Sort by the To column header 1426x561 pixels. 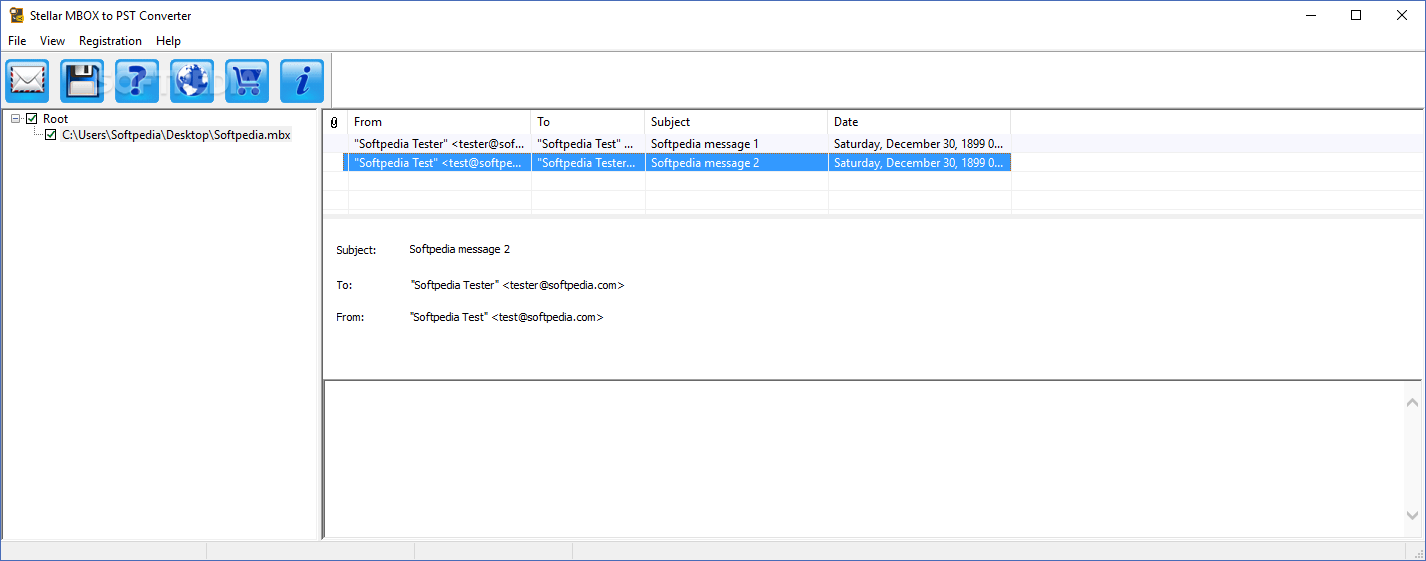[x=588, y=122]
